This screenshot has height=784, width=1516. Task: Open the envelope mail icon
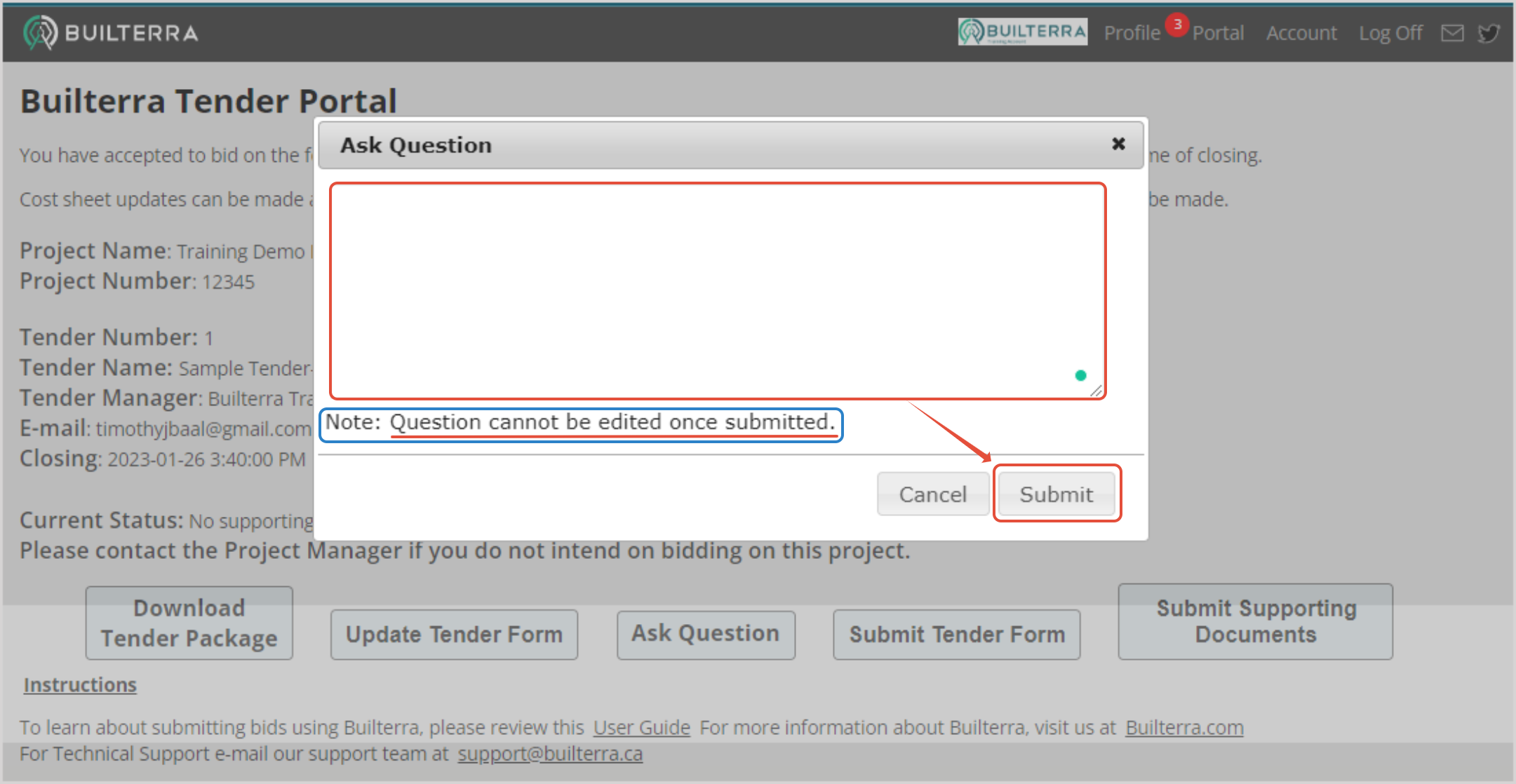pyautogui.click(x=1452, y=33)
